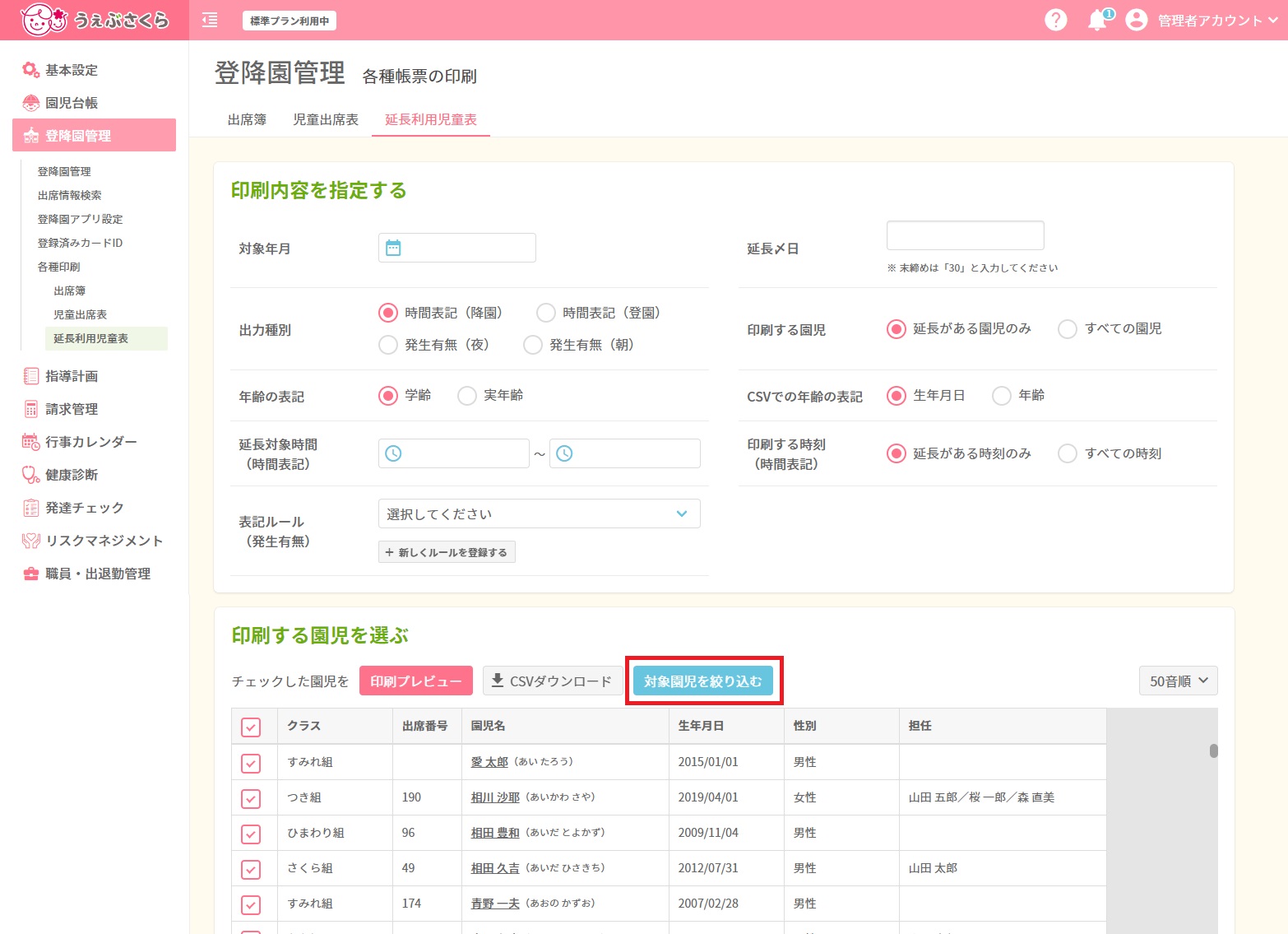
Task: Collapse the sidebar with the menu-fold icon
Action: coord(210,21)
